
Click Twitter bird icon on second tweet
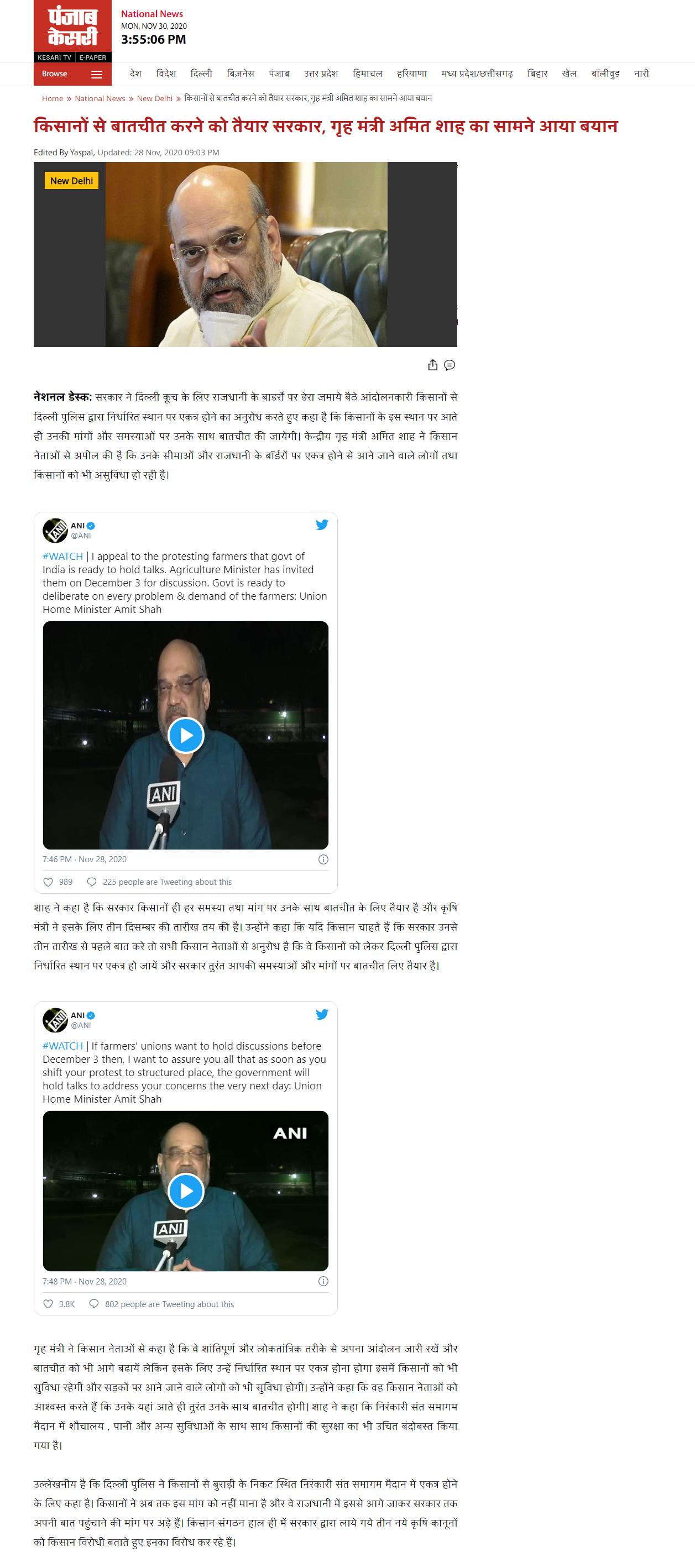322,1014
